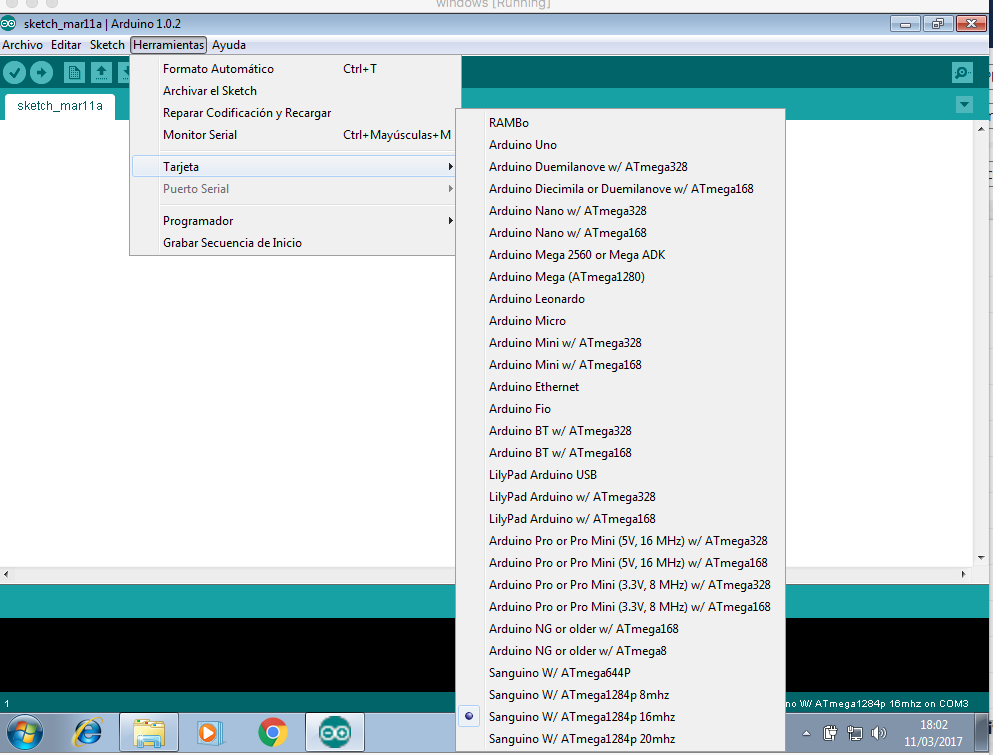993x755 pixels.
Task: Select Sanguino W/ ATmega1284p 20mhz
Action: [621, 739]
